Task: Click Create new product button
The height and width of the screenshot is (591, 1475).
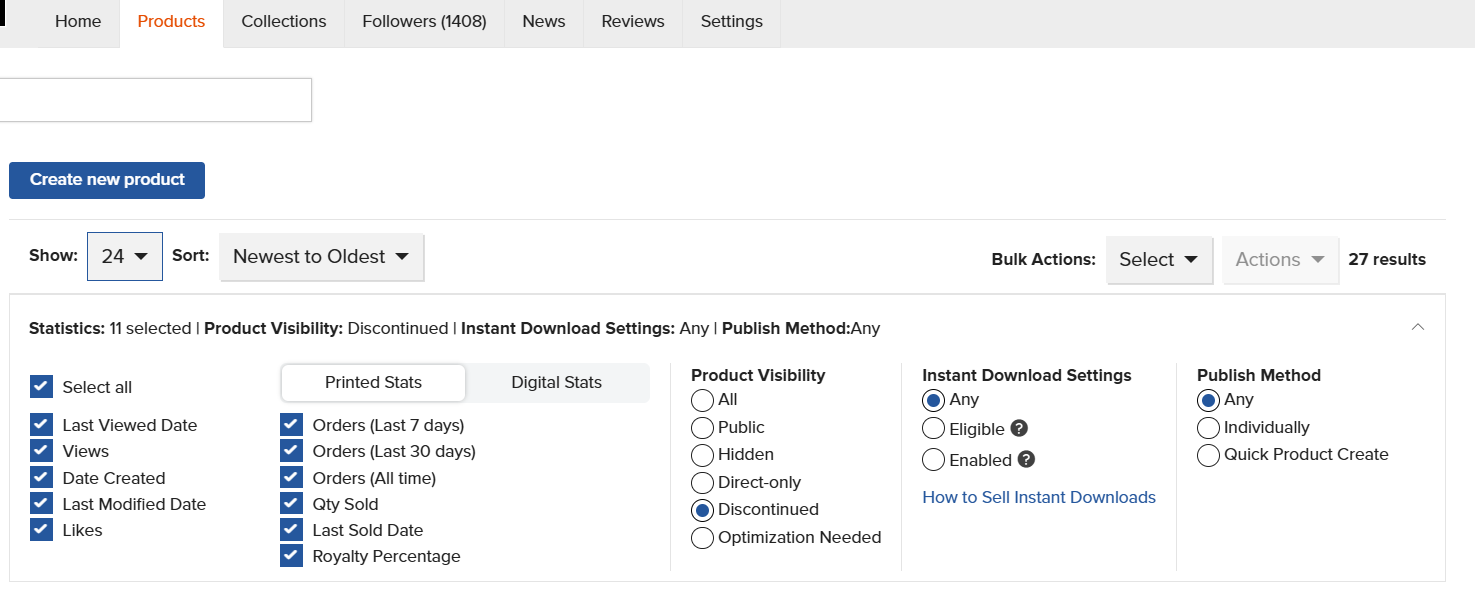Action: click(x=107, y=180)
